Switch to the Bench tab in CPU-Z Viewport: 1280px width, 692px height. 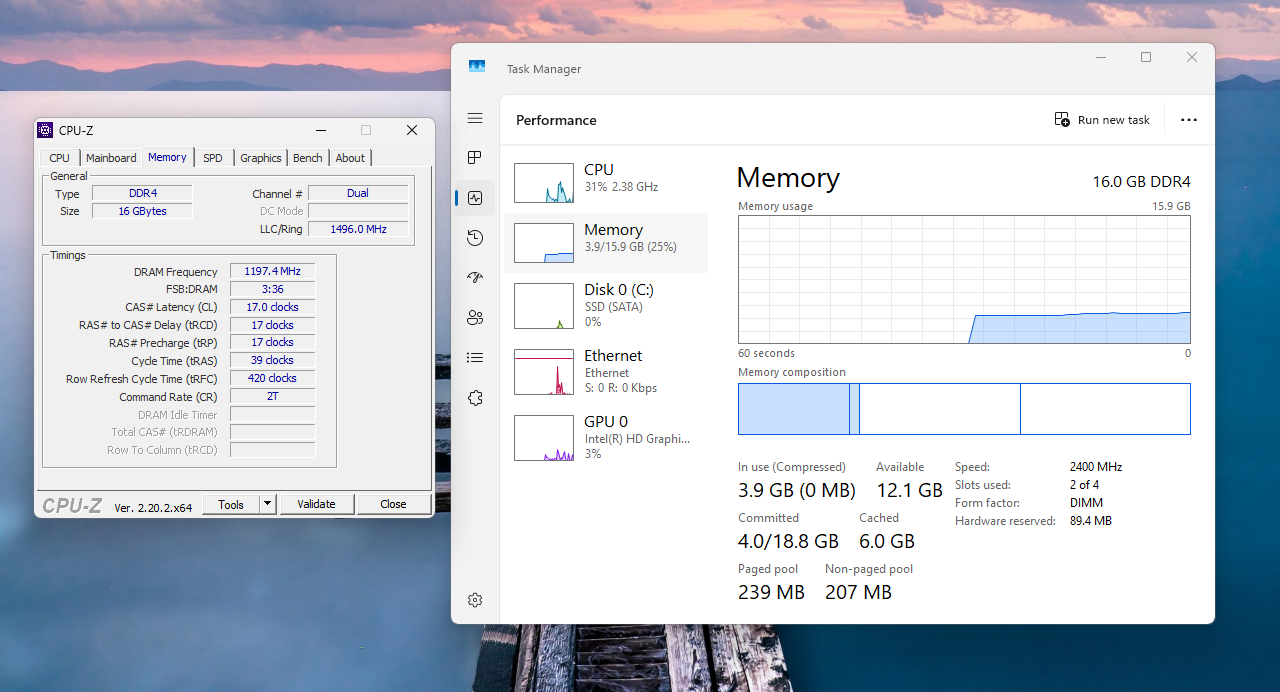[x=308, y=158]
